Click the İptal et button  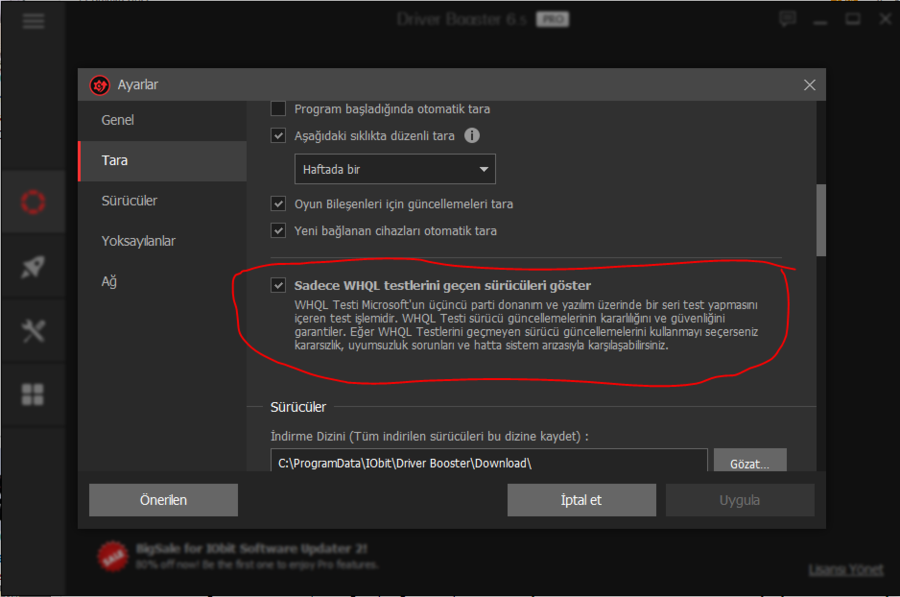581,500
